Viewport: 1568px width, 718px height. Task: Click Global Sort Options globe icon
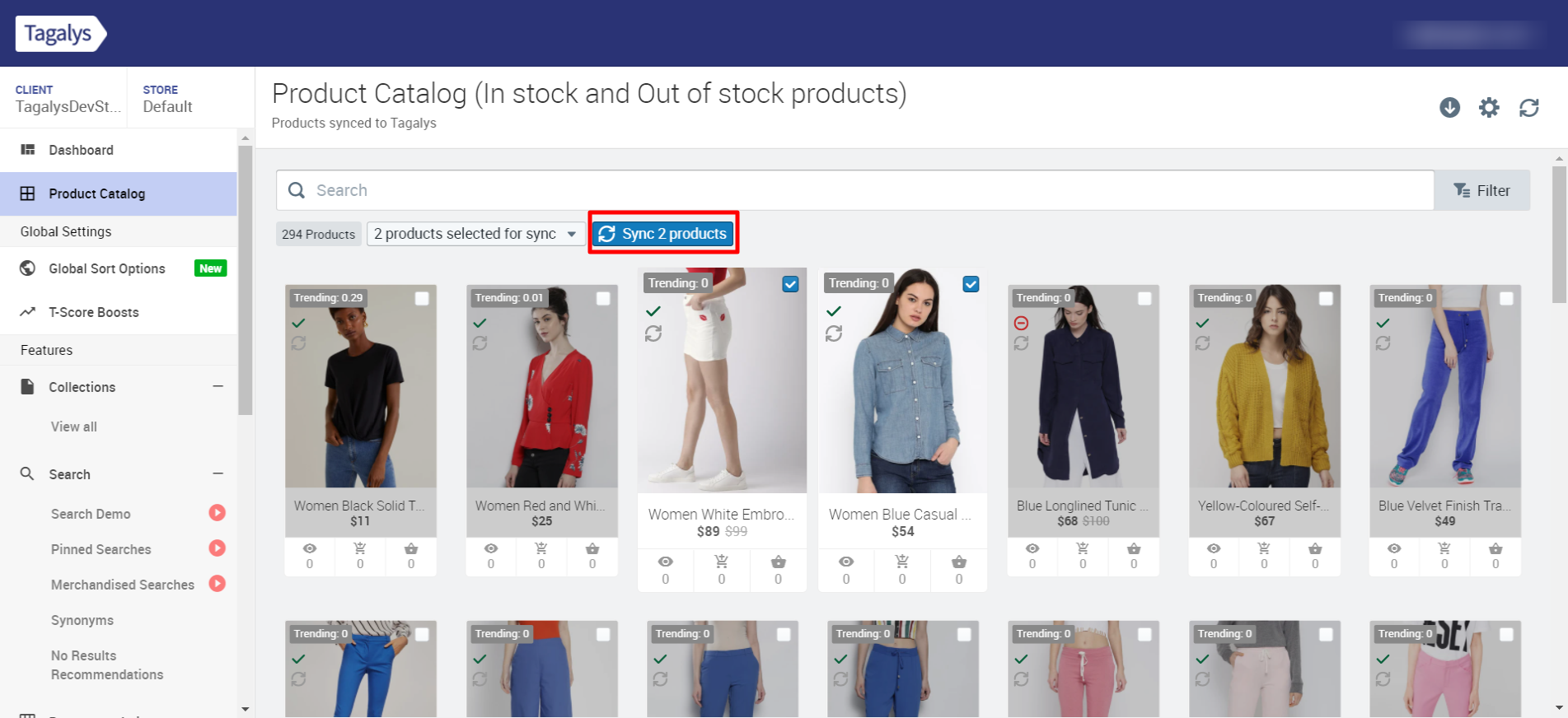pyautogui.click(x=27, y=268)
